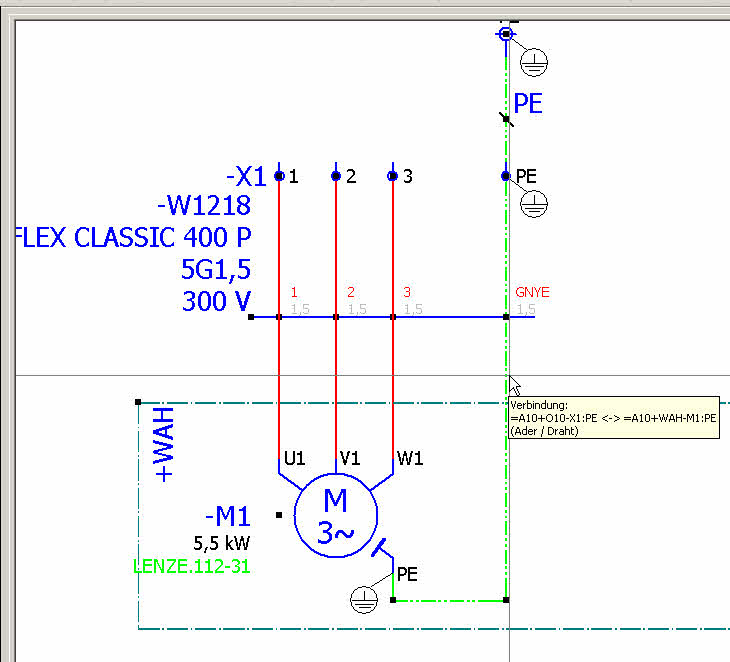Screen dimensions: 730x662
Task: Select terminal number 3 label
Action: coord(408,176)
